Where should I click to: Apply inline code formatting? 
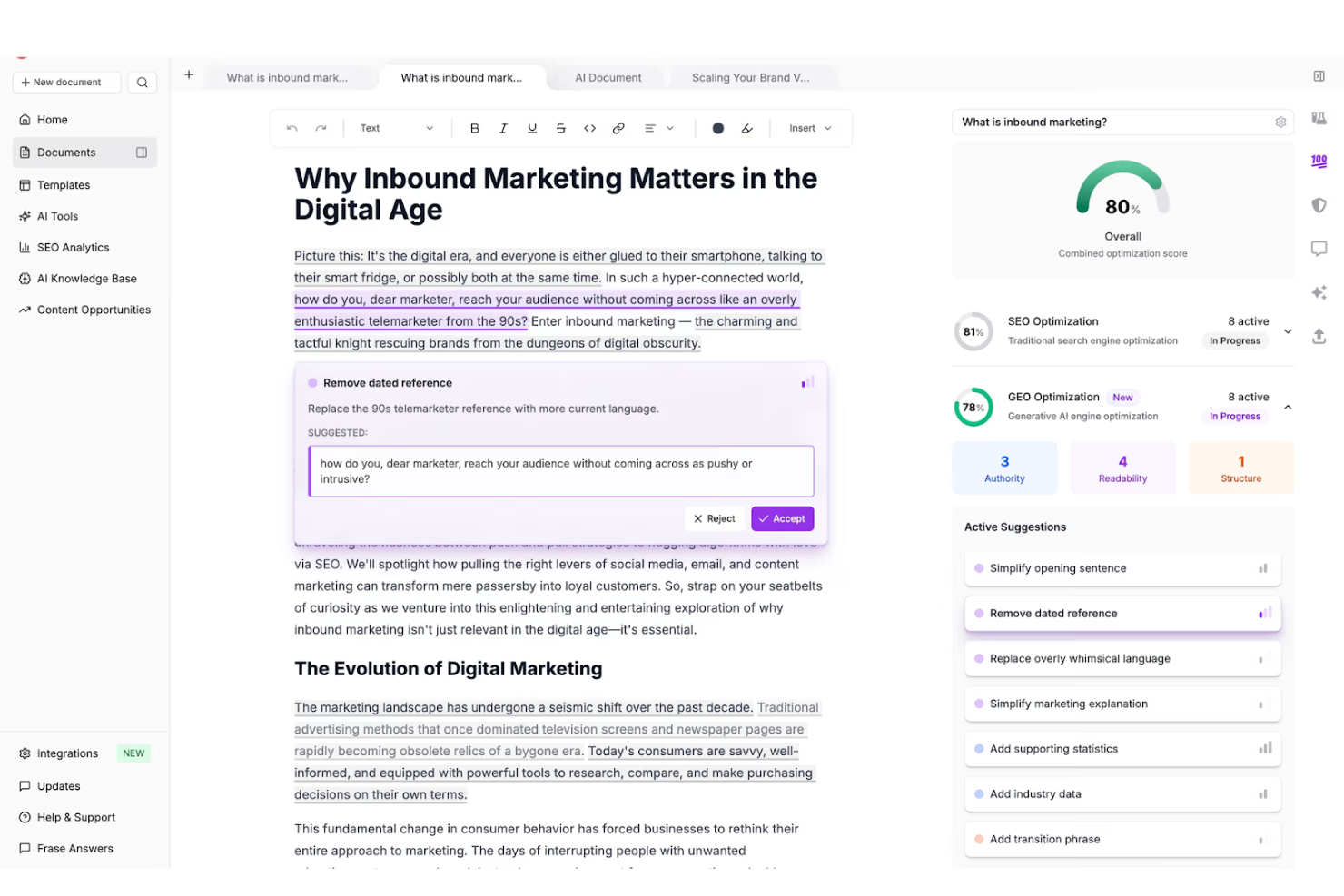pyautogui.click(x=589, y=129)
